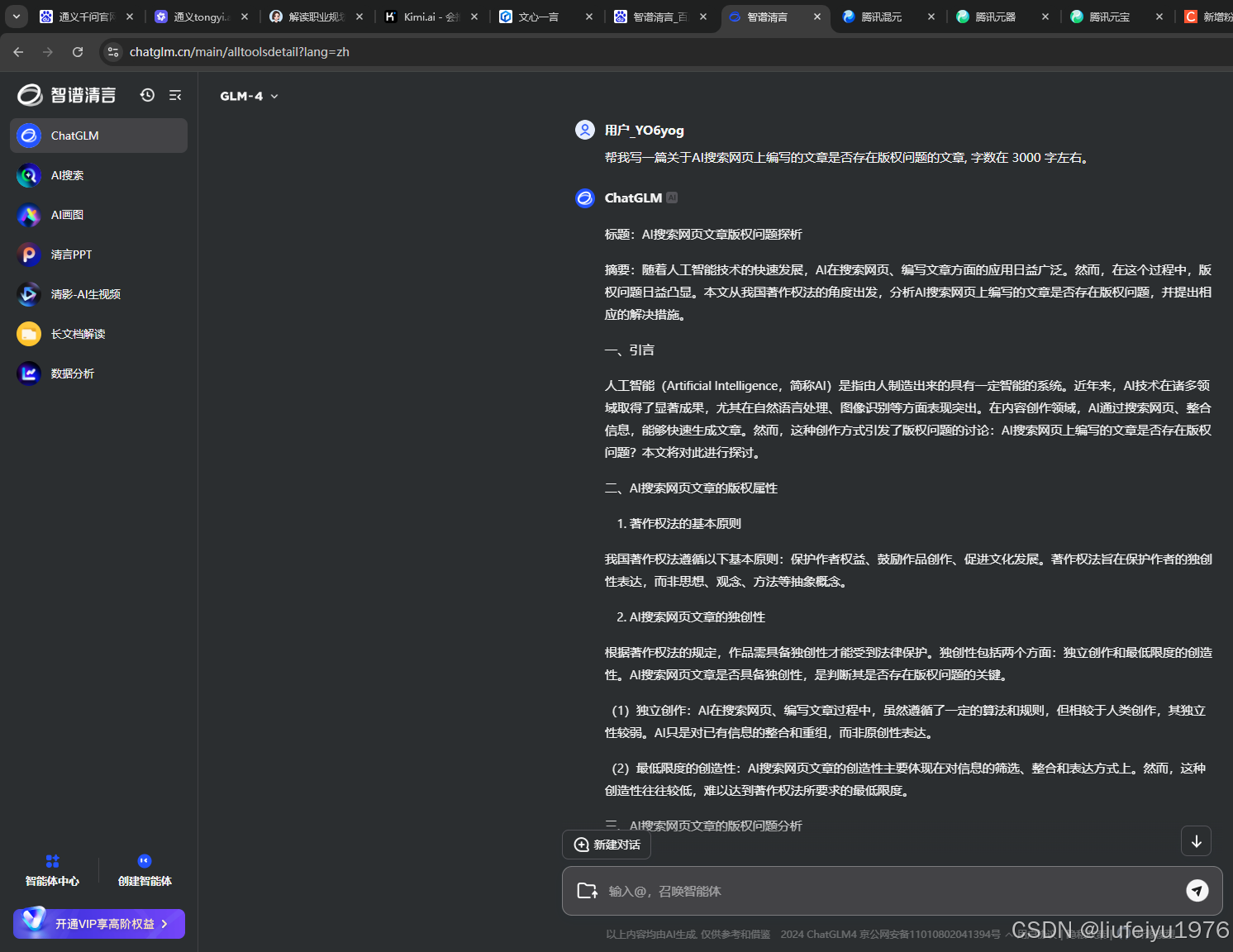Click the 京公网安备 footer link
Screen dimensions: 1233x952
click(x=930, y=934)
